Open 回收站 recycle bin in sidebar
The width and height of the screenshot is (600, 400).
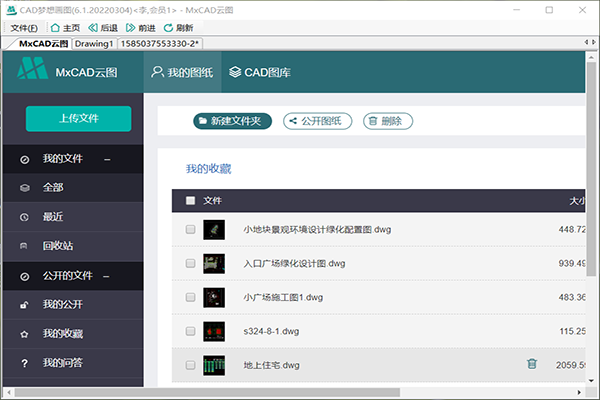[x=56, y=245]
